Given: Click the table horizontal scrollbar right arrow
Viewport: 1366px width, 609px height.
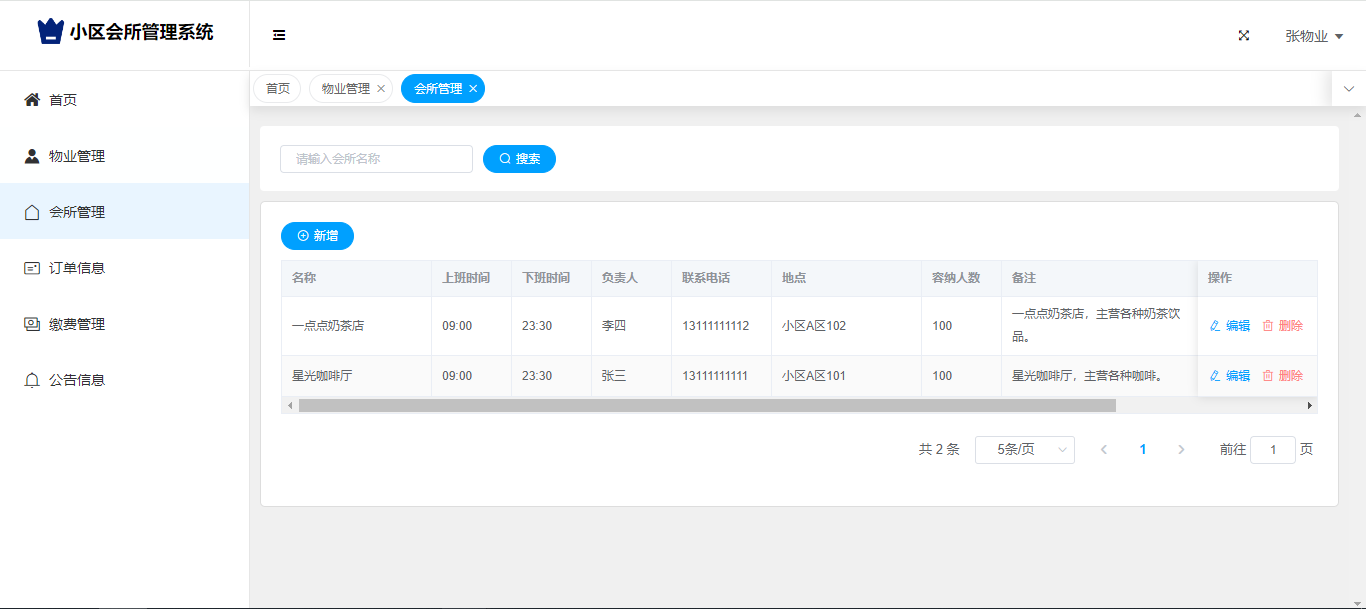Looking at the screenshot, I should pyautogui.click(x=1310, y=406).
